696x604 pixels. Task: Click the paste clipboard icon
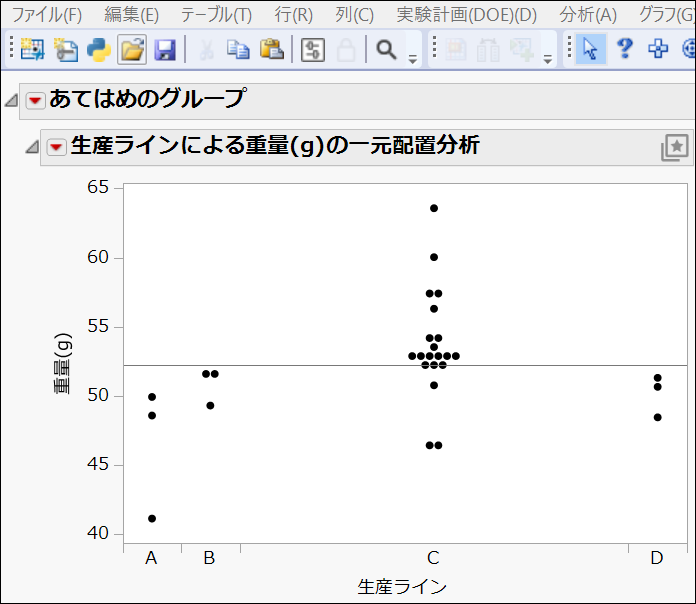(272, 49)
